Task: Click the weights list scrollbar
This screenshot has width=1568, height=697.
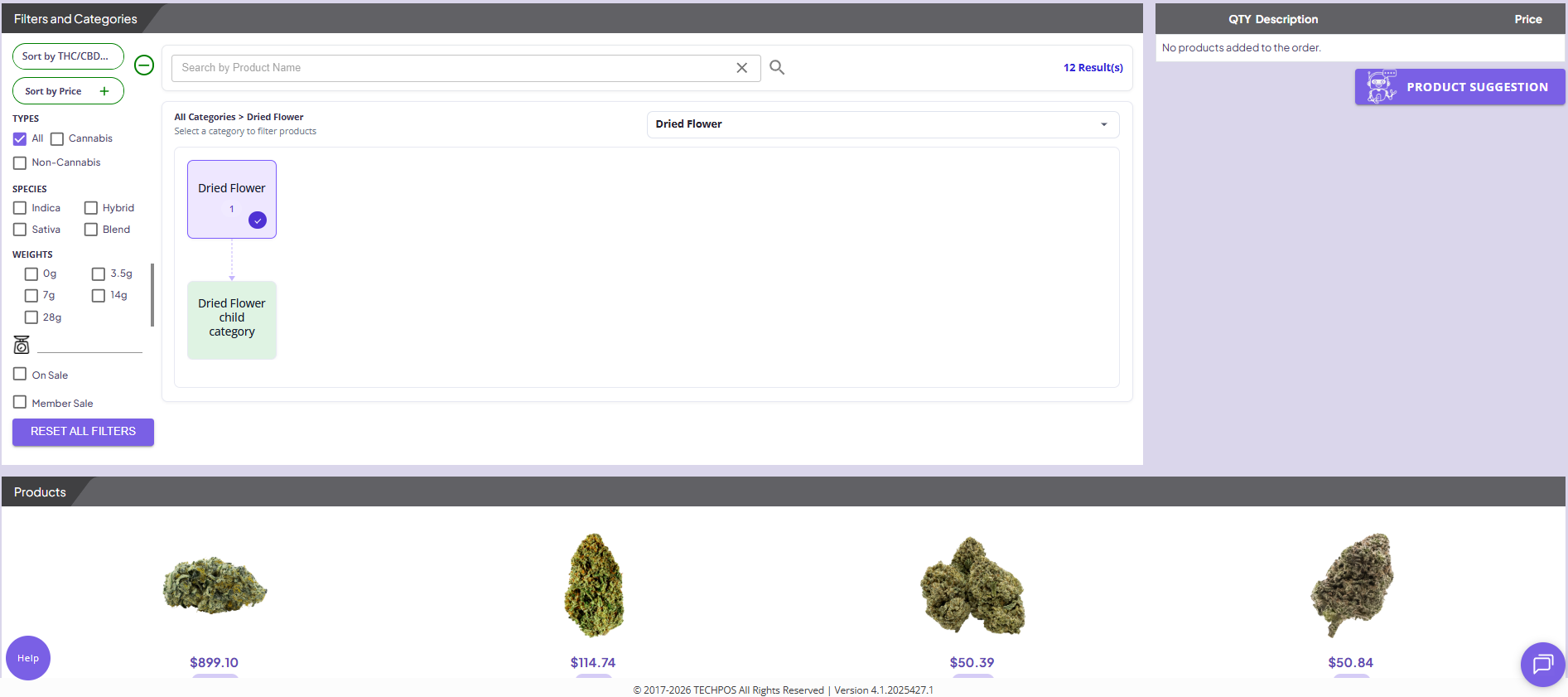Action: [152, 295]
